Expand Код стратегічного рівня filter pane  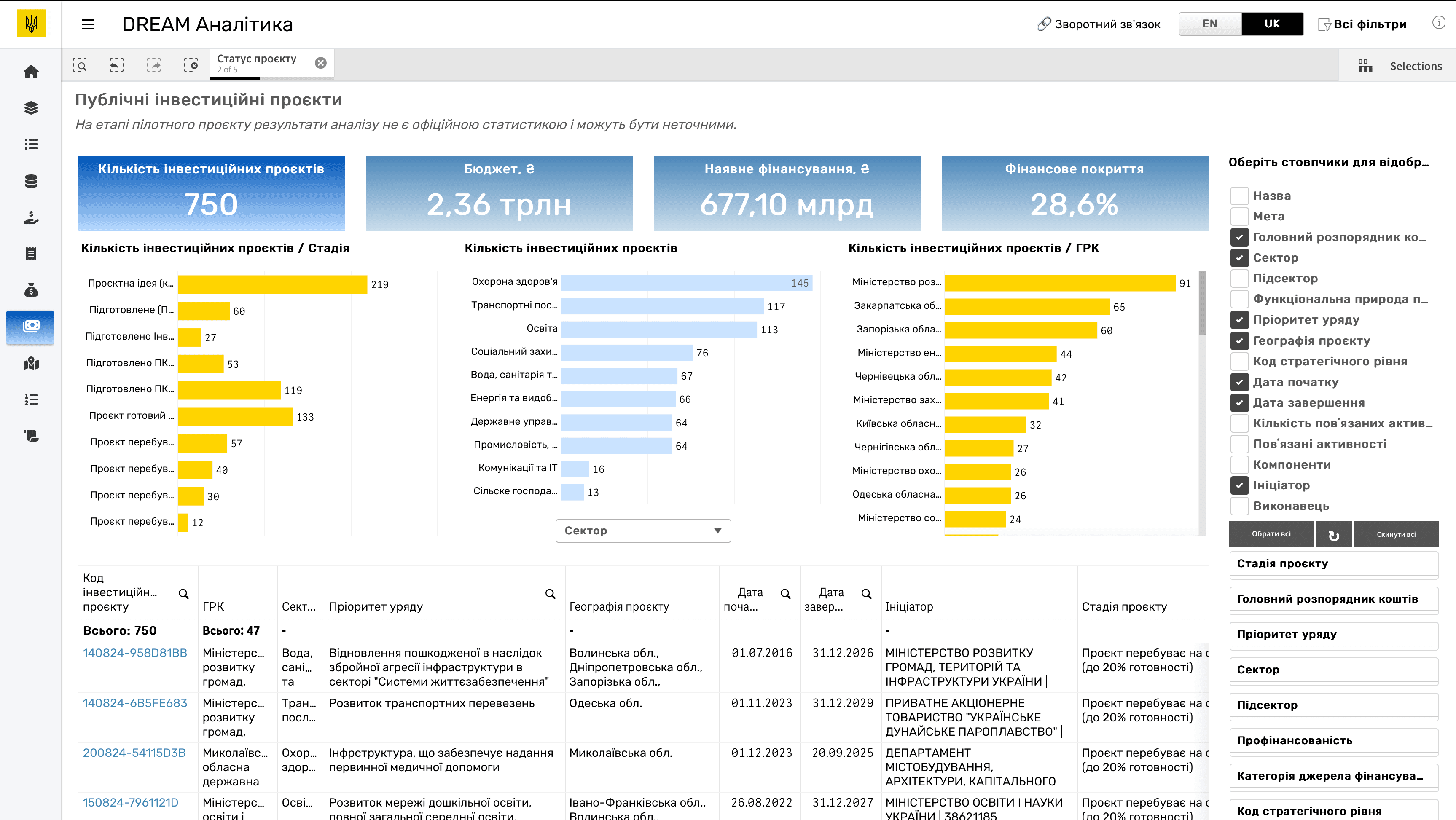coord(1333,810)
